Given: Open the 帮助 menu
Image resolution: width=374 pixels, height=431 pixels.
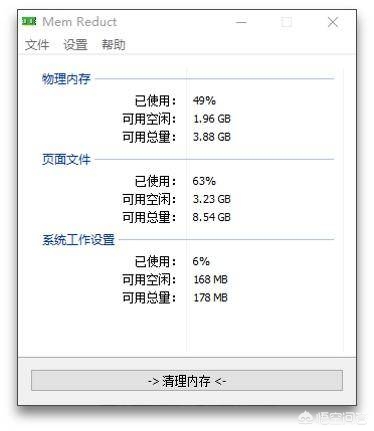Looking at the screenshot, I should tap(113, 44).
